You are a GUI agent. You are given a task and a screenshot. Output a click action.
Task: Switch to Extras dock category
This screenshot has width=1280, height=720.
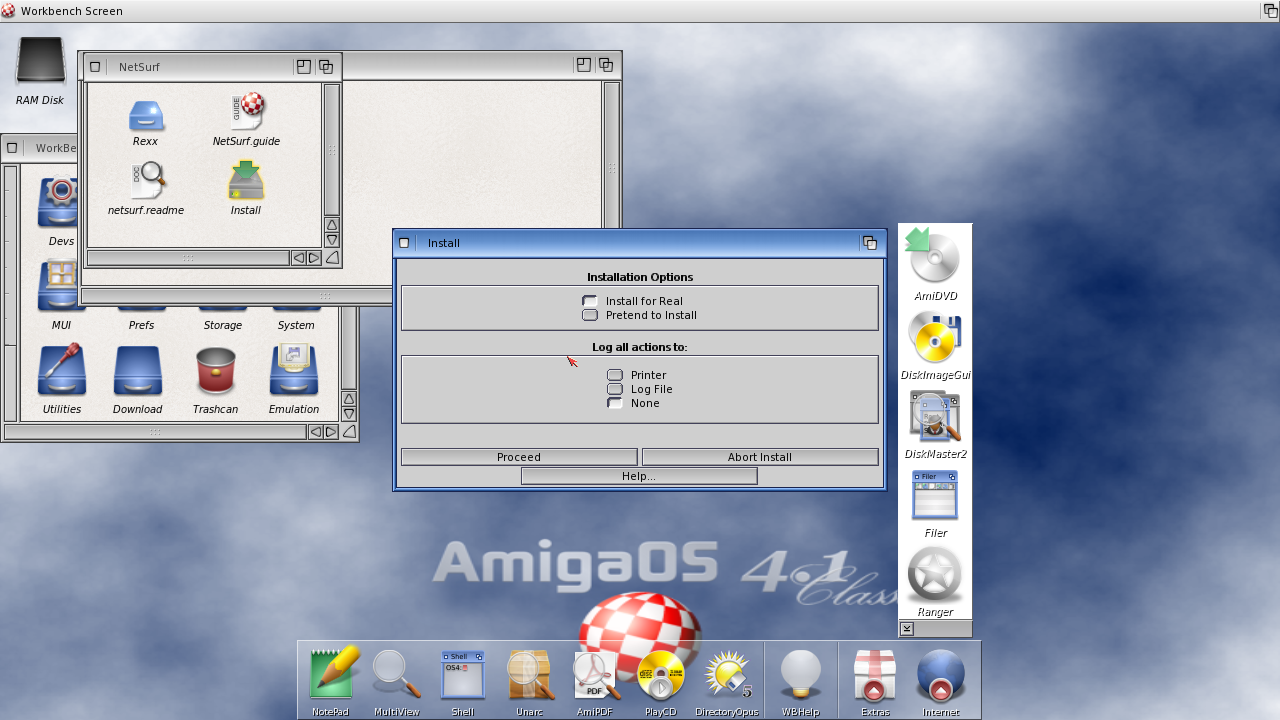point(875,675)
